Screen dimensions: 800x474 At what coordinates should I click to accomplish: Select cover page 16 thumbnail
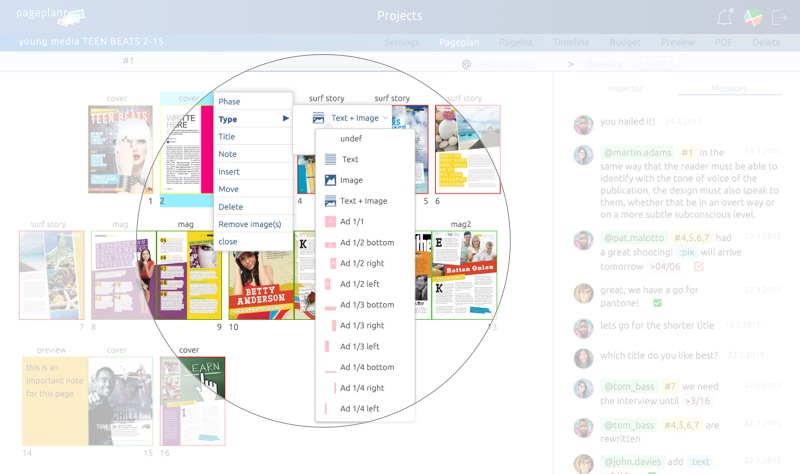click(192, 401)
